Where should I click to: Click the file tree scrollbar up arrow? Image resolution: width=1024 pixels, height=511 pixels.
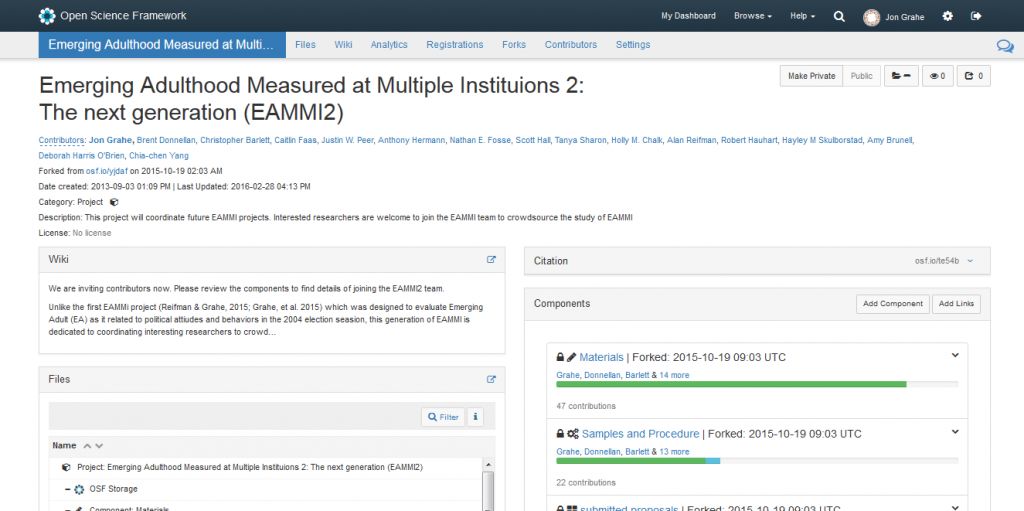[x=488, y=463]
